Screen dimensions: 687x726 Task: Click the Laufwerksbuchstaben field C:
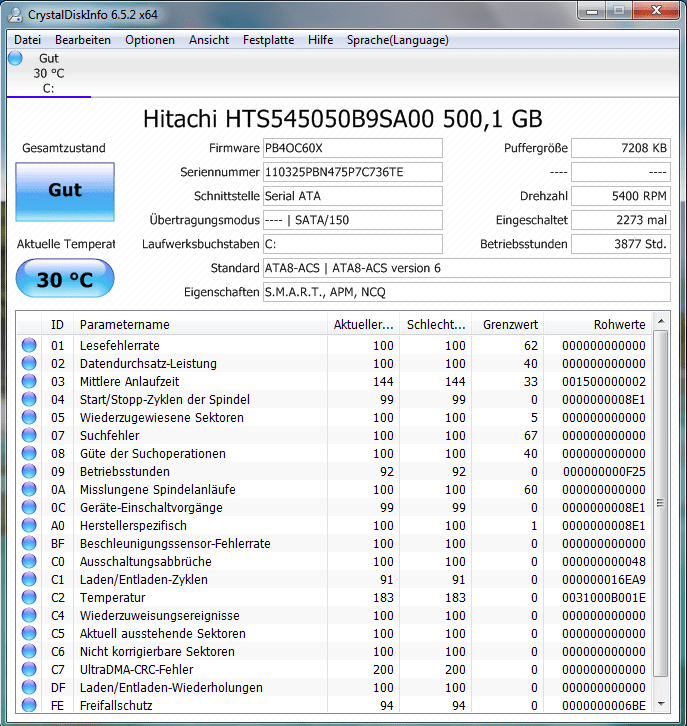(353, 244)
